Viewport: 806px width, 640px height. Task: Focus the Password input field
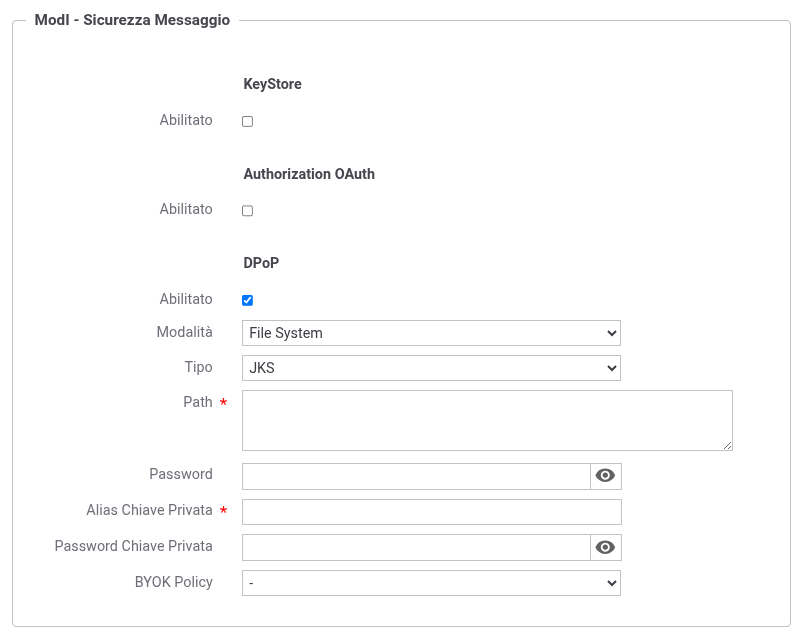pyautogui.click(x=416, y=476)
